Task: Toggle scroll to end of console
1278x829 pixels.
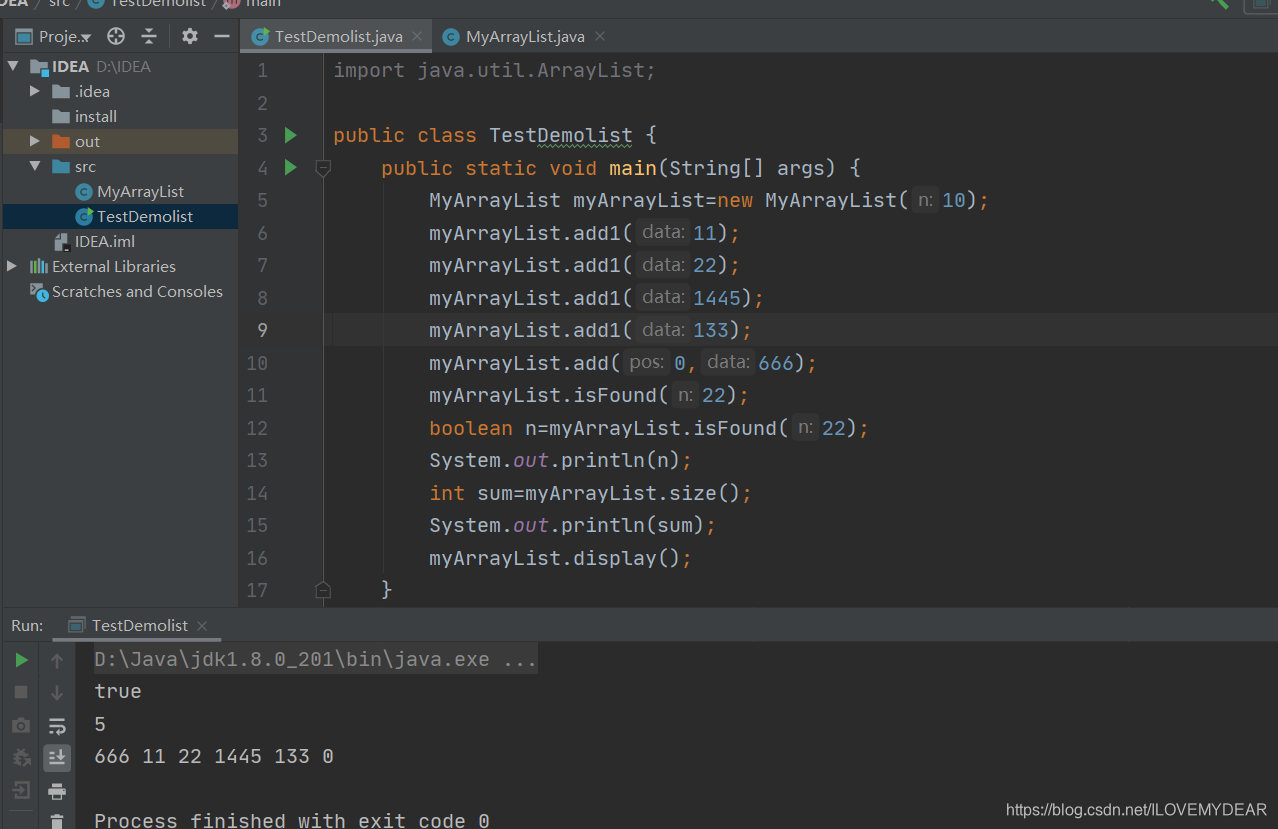Action: 57,758
